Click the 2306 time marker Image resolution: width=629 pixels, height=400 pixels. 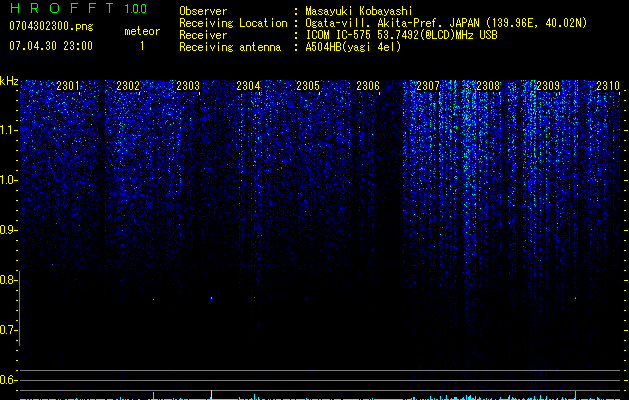click(368, 86)
